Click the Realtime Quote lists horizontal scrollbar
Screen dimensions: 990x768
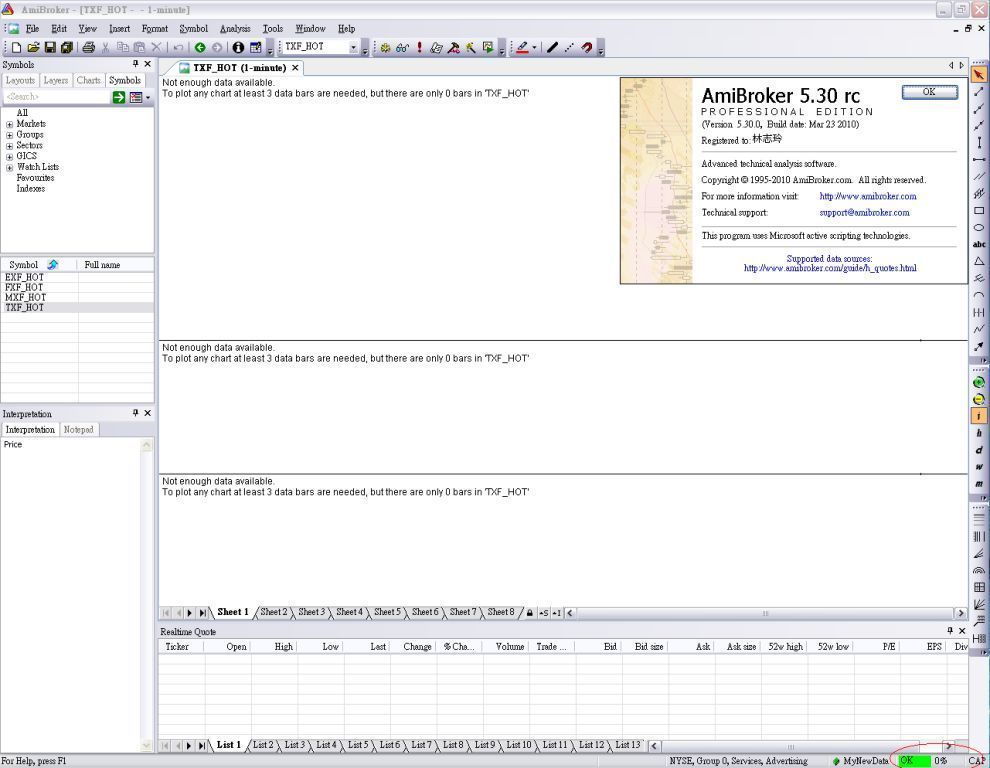point(801,746)
